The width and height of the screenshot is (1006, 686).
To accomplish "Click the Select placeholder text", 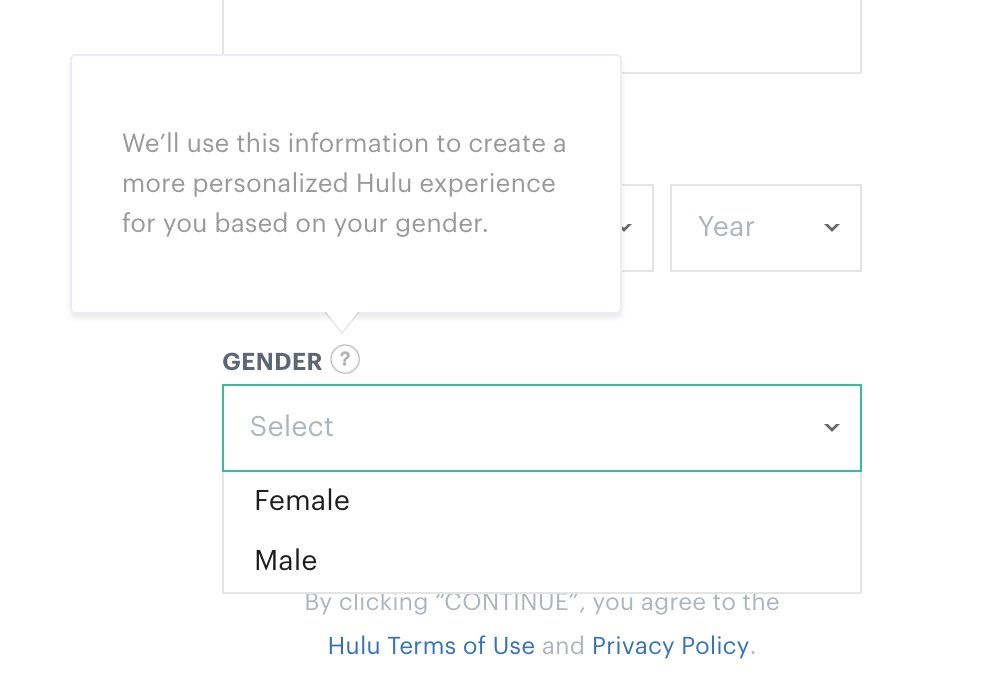I will (292, 427).
